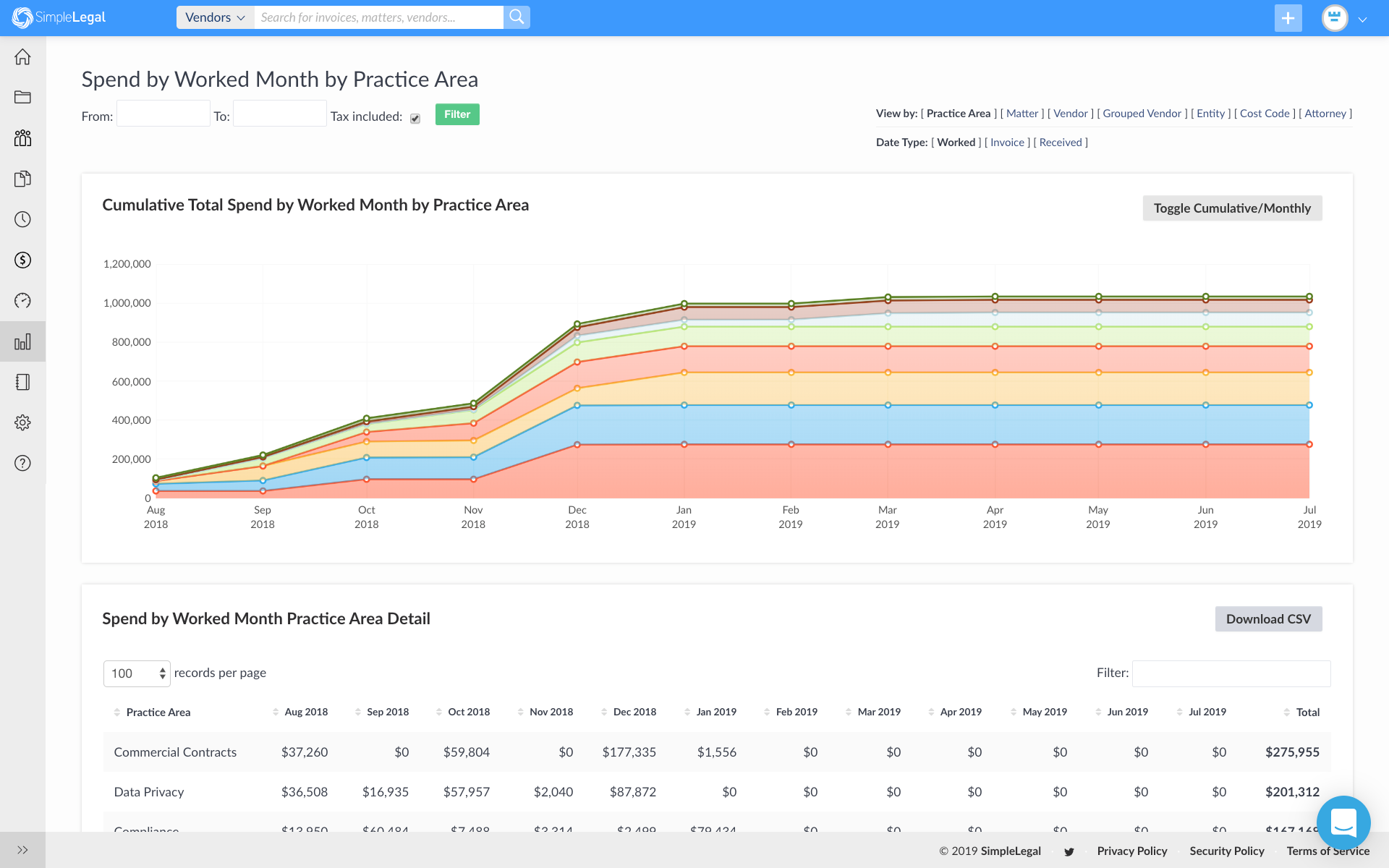Open the vendors people icon in sidebar
The width and height of the screenshot is (1389, 868).
tap(22, 138)
